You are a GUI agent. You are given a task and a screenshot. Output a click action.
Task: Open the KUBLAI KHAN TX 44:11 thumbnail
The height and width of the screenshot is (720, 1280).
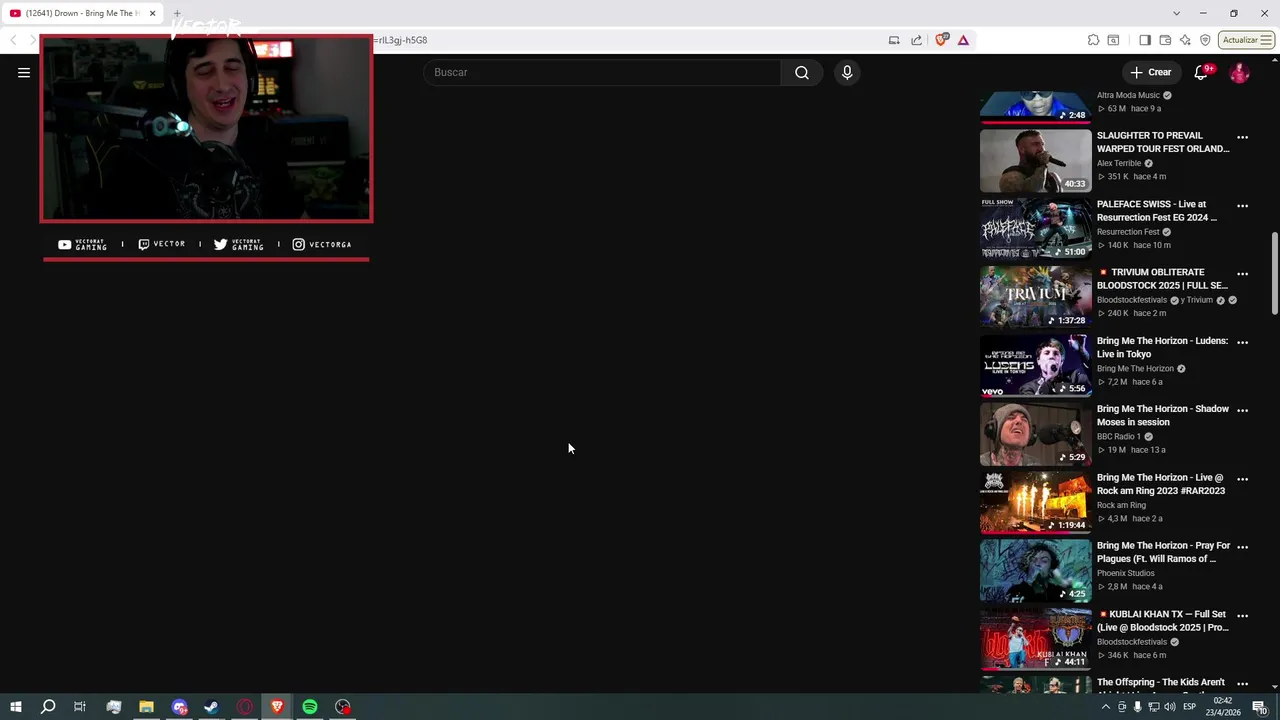tap(1035, 639)
